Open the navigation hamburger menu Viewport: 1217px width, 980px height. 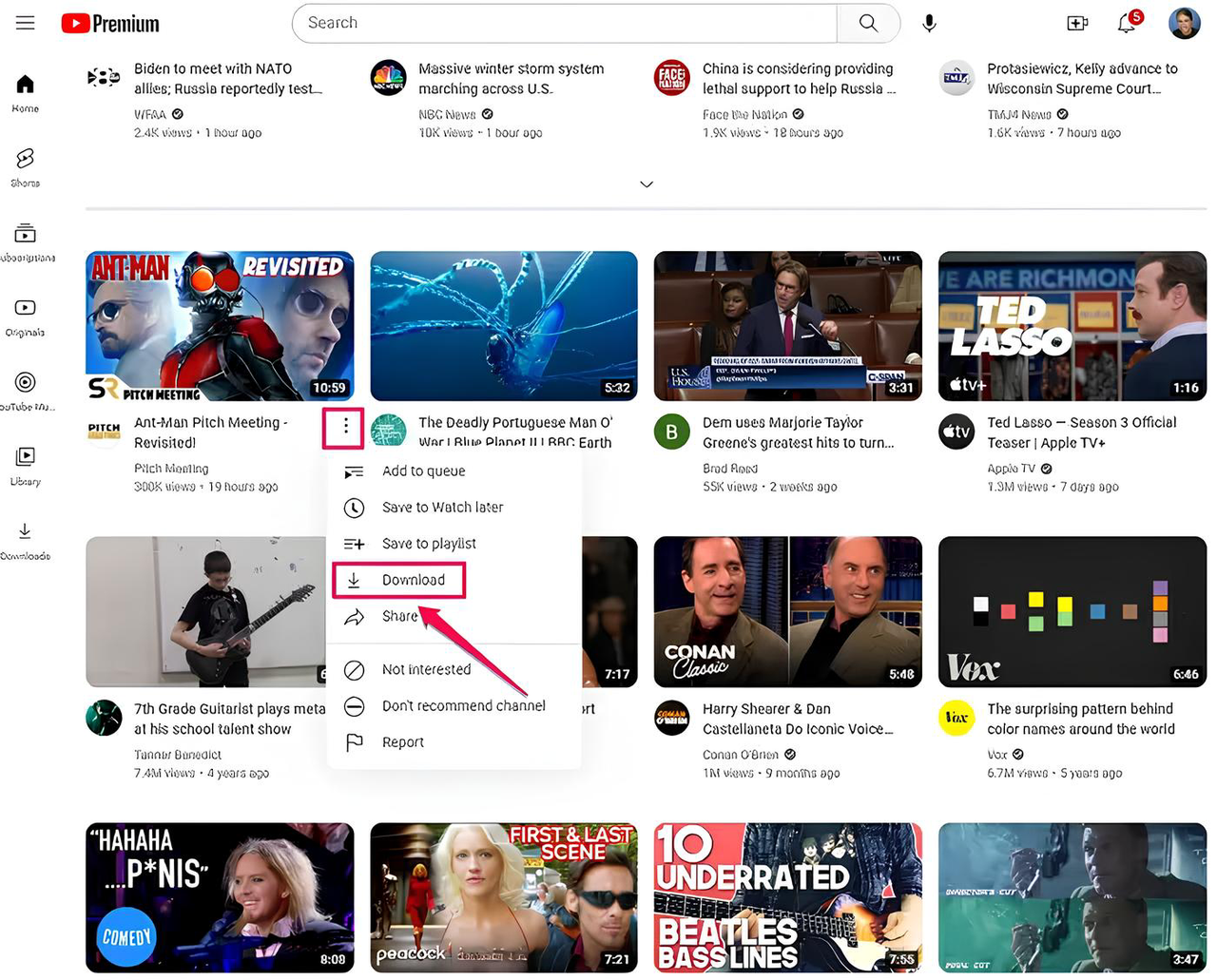click(25, 22)
